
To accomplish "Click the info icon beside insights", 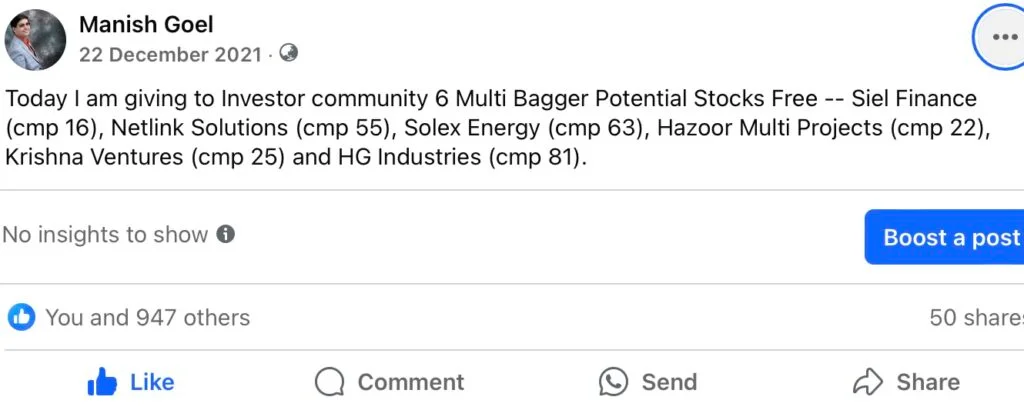I will (x=226, y=235).
